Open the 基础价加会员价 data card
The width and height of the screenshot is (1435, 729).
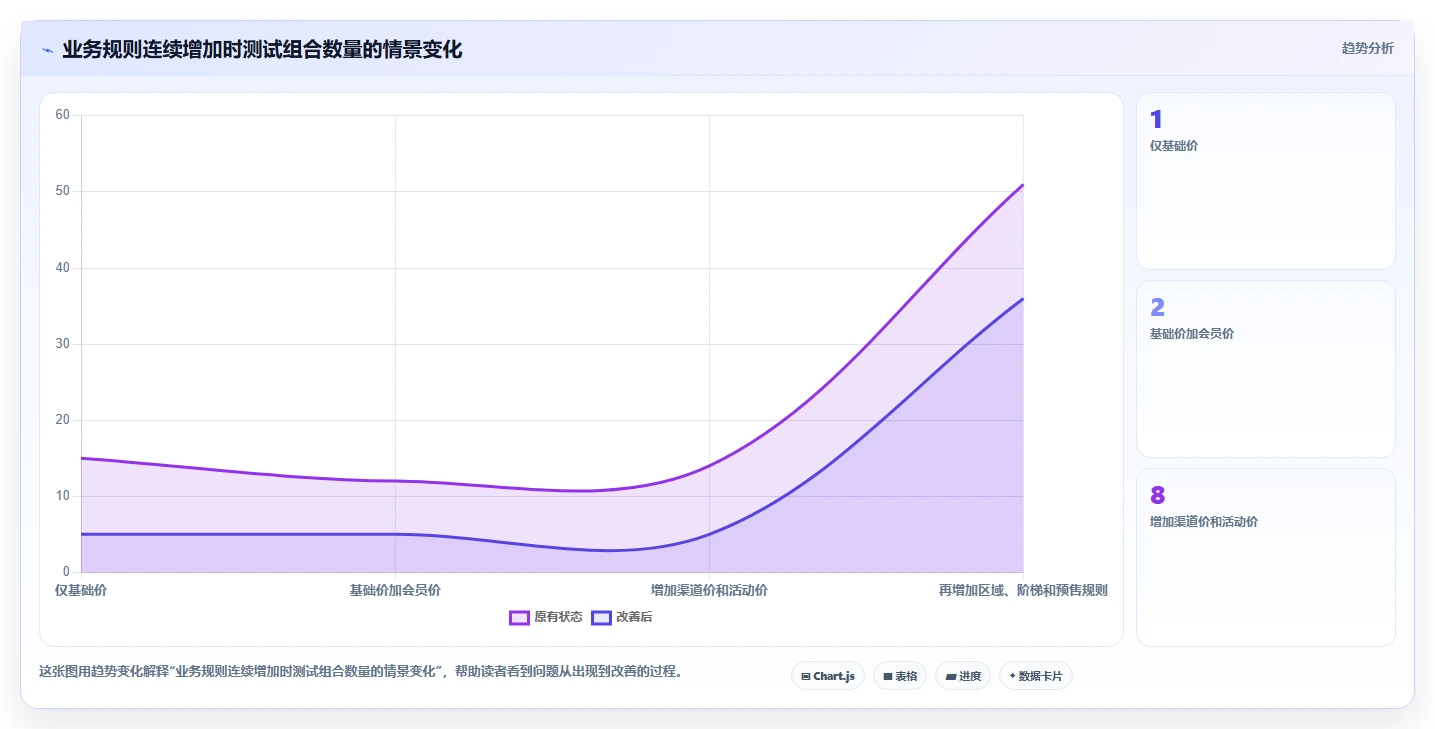pyautogui.click(x=1266, y=369)
